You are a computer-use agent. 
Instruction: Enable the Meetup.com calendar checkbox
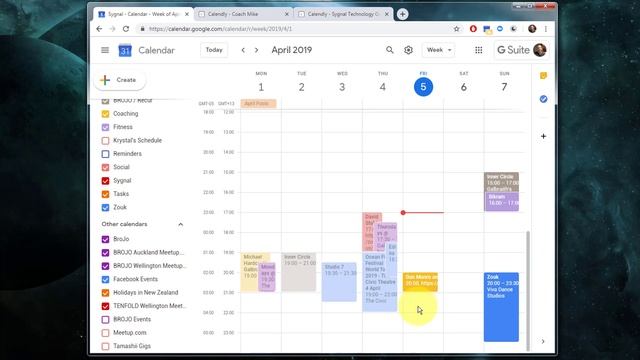click(x=105, y=333)
